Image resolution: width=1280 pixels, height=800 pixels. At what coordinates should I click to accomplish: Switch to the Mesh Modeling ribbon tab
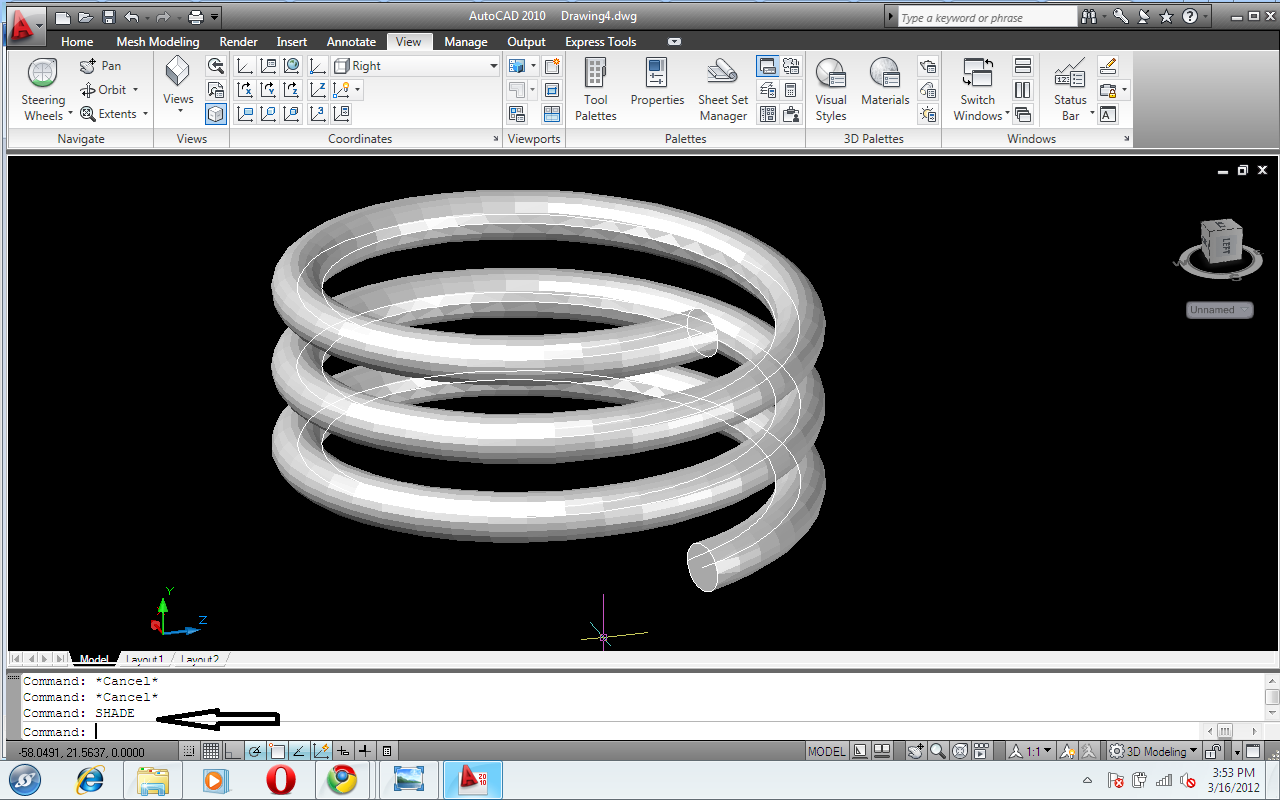157,41
